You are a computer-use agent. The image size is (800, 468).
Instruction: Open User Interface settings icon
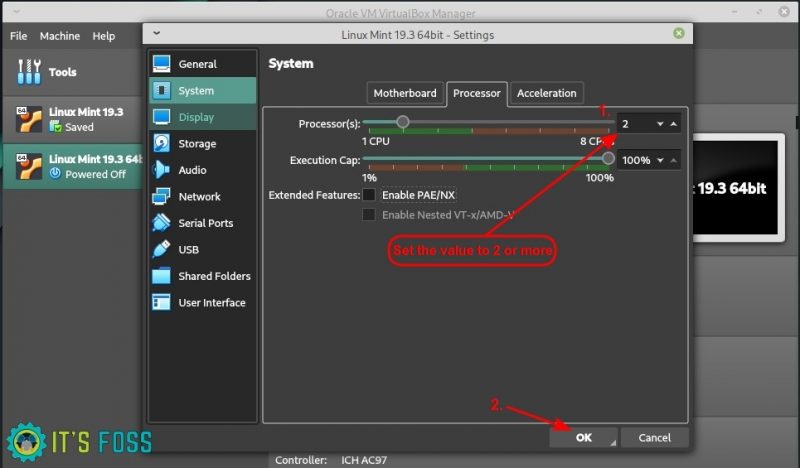coord(162,303)
